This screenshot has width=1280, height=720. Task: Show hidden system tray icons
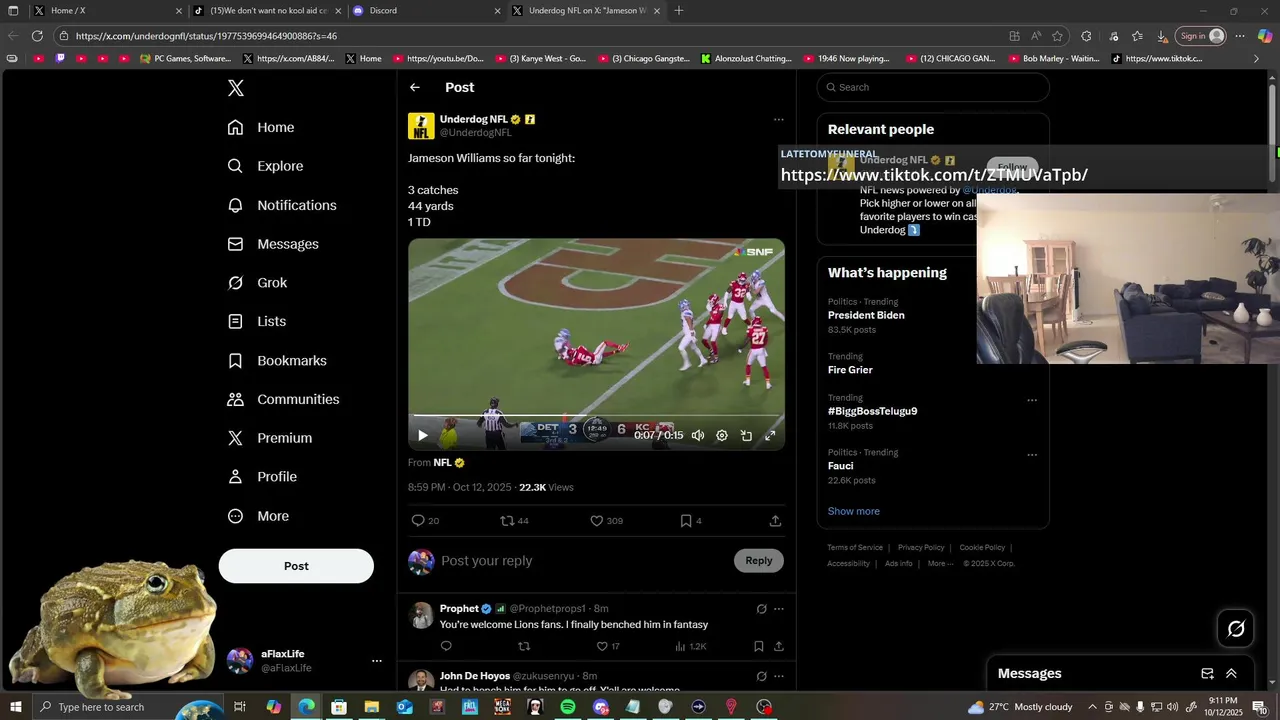coord(1092,707)
